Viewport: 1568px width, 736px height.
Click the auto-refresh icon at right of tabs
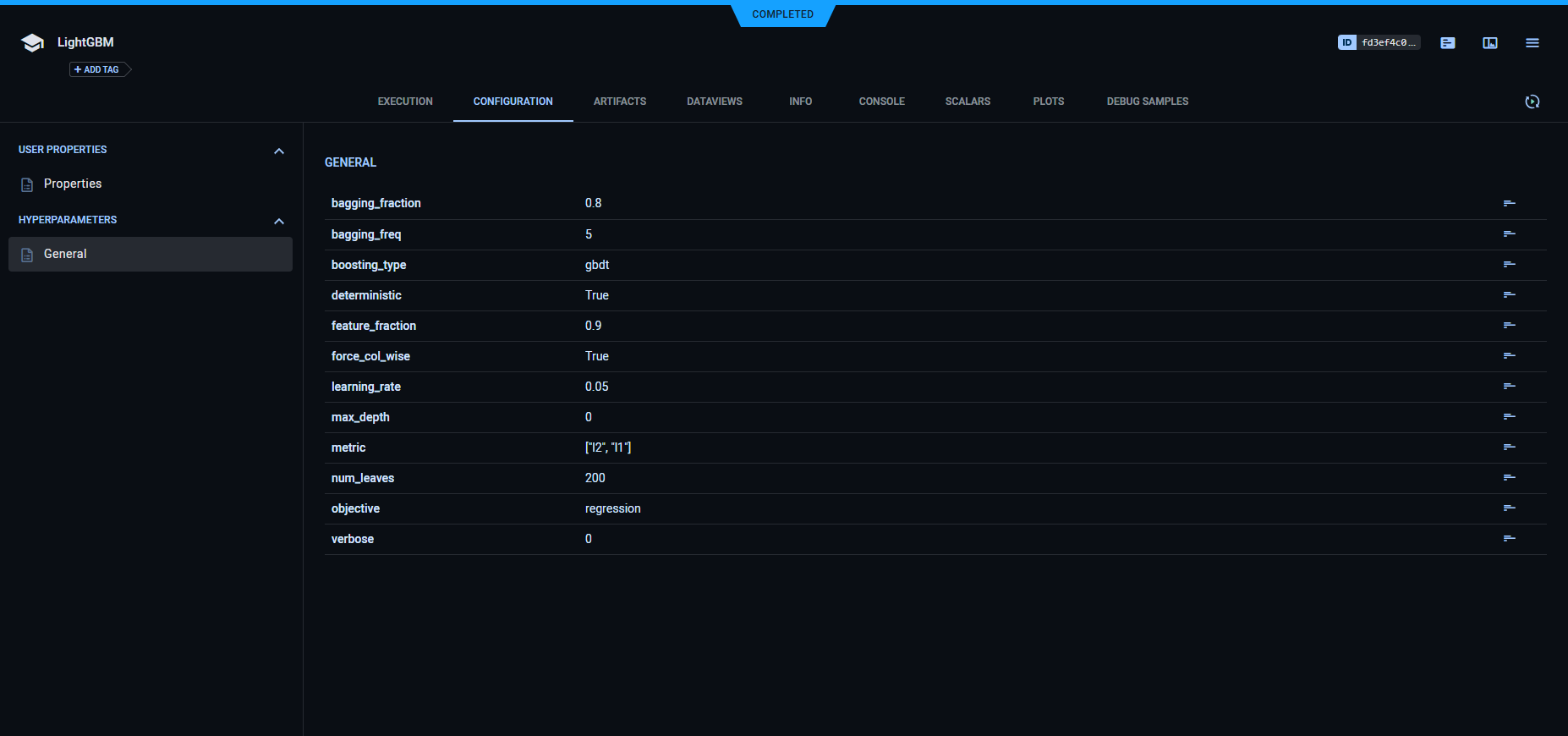point(1532,102)
